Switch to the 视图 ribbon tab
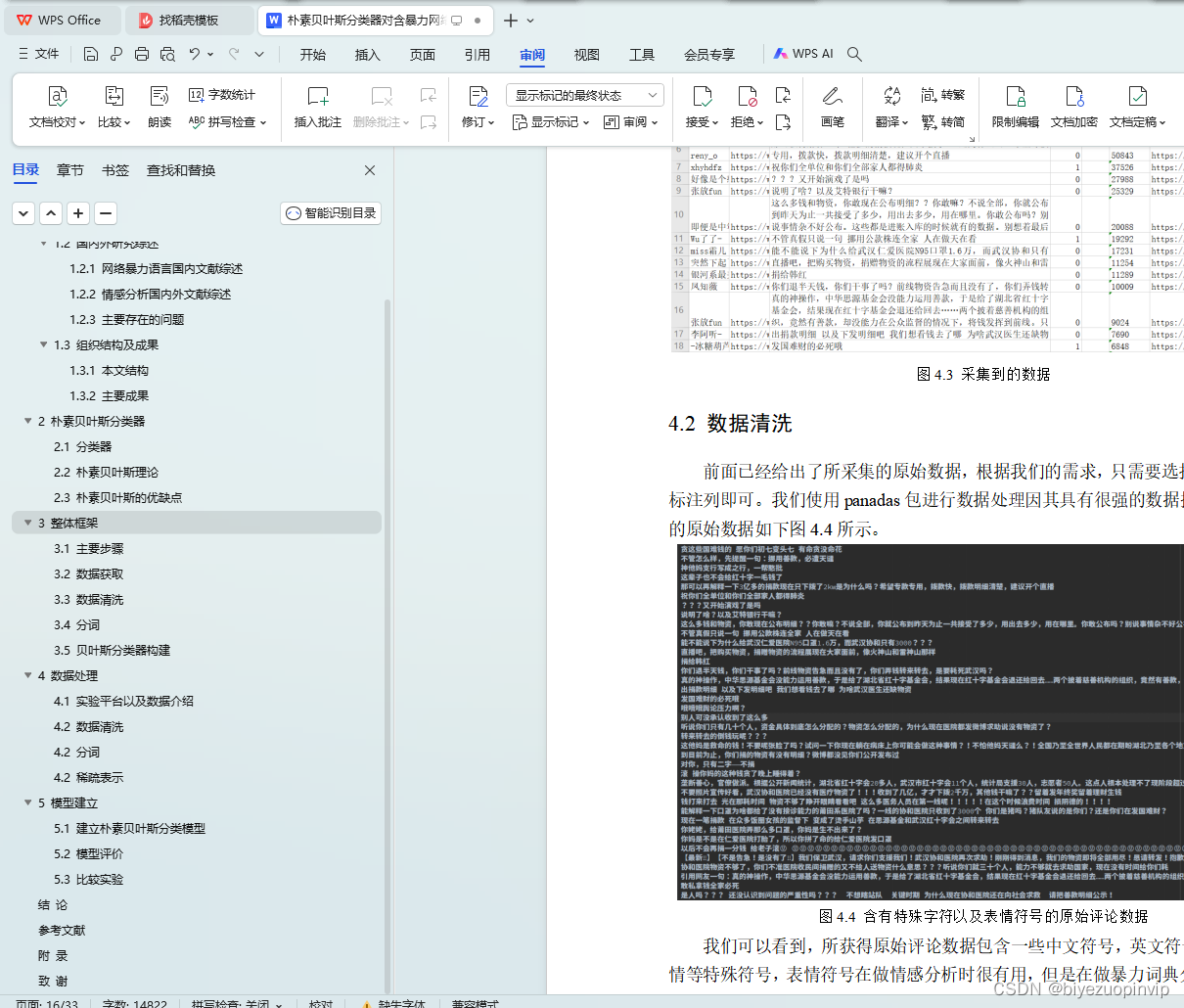The image size is (1184, 1008). (586, 55)
